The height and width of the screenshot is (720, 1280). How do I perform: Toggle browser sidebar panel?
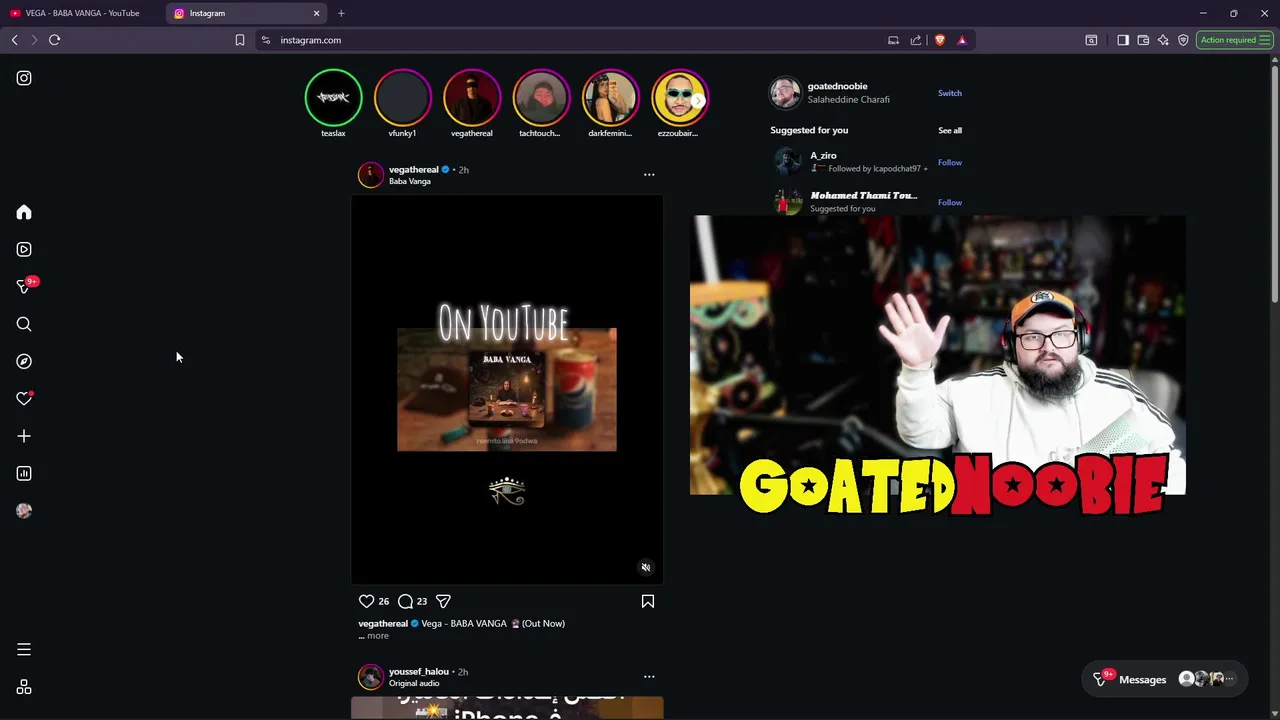point(1123,40)
